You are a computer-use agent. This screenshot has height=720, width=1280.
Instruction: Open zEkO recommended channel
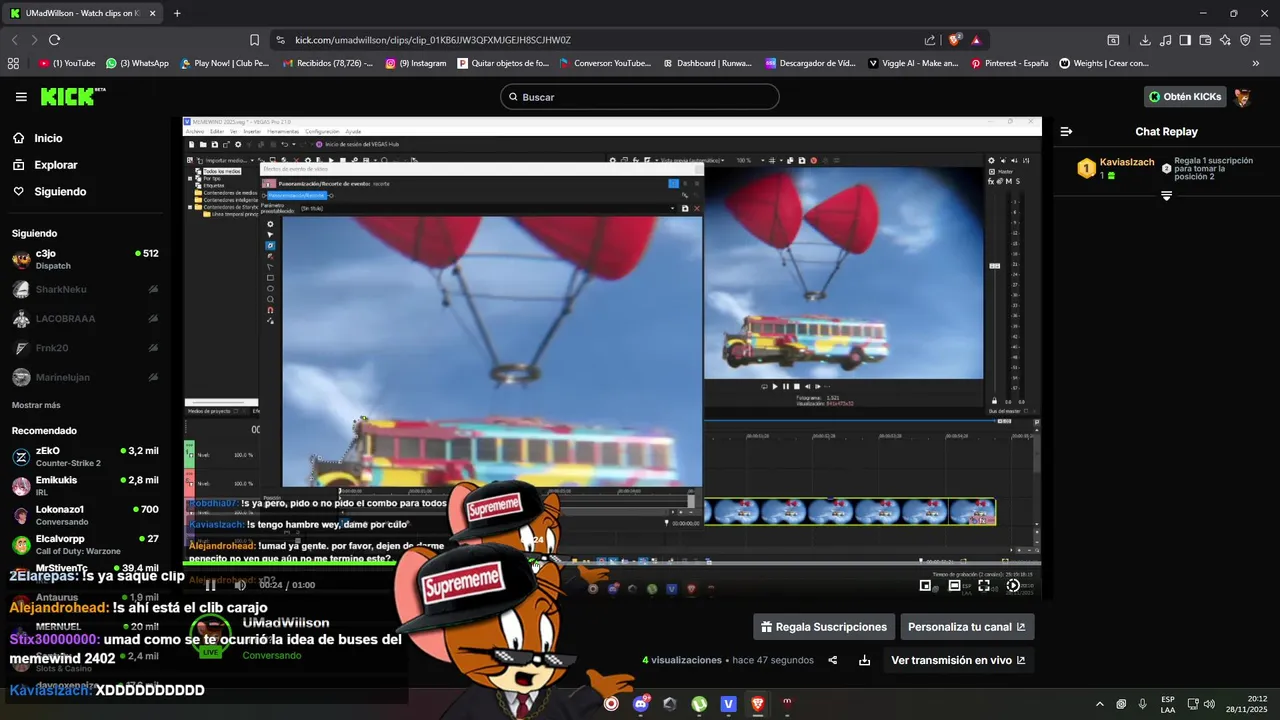[x=85, y=457]
